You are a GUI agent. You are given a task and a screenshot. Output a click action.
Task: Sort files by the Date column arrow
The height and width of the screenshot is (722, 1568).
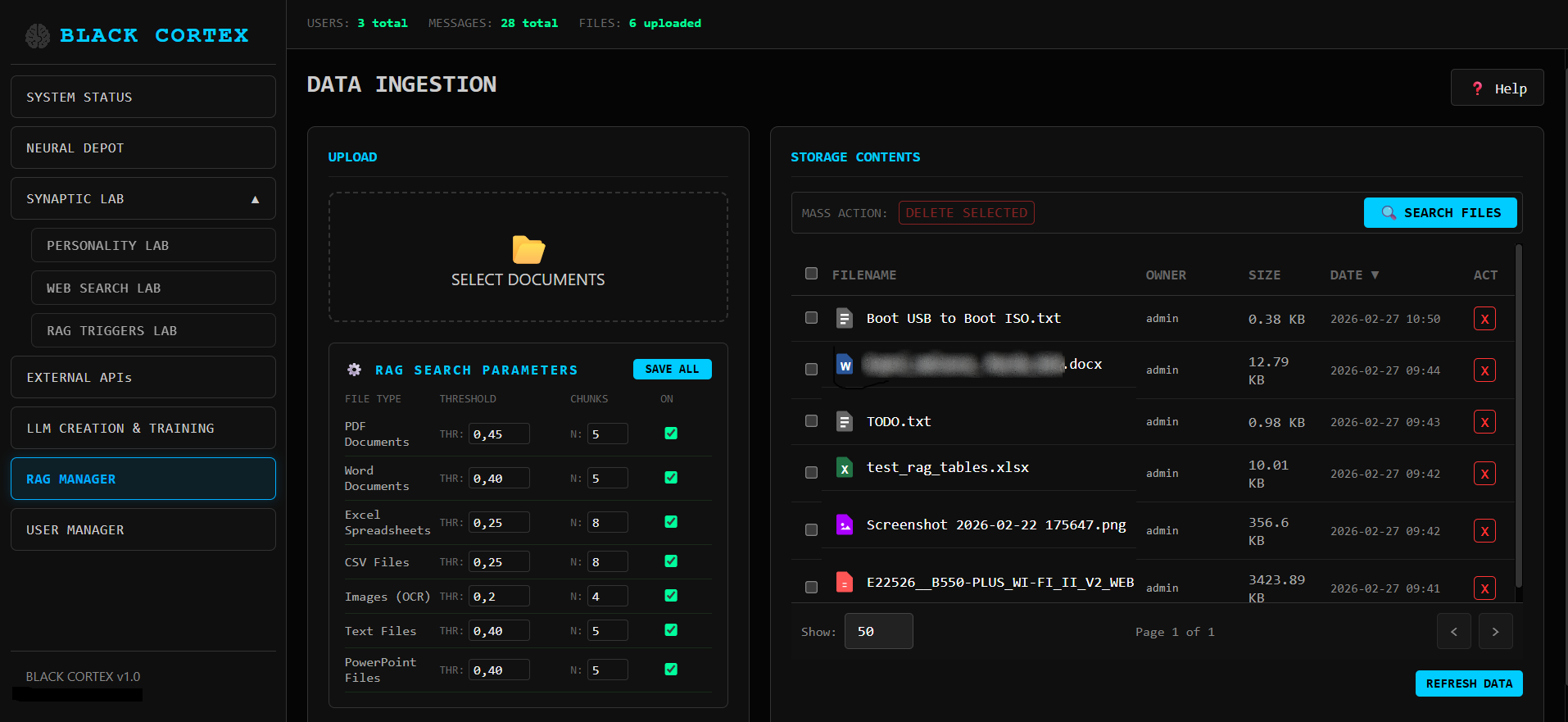pyautogui.click(x=1375, y=275)
